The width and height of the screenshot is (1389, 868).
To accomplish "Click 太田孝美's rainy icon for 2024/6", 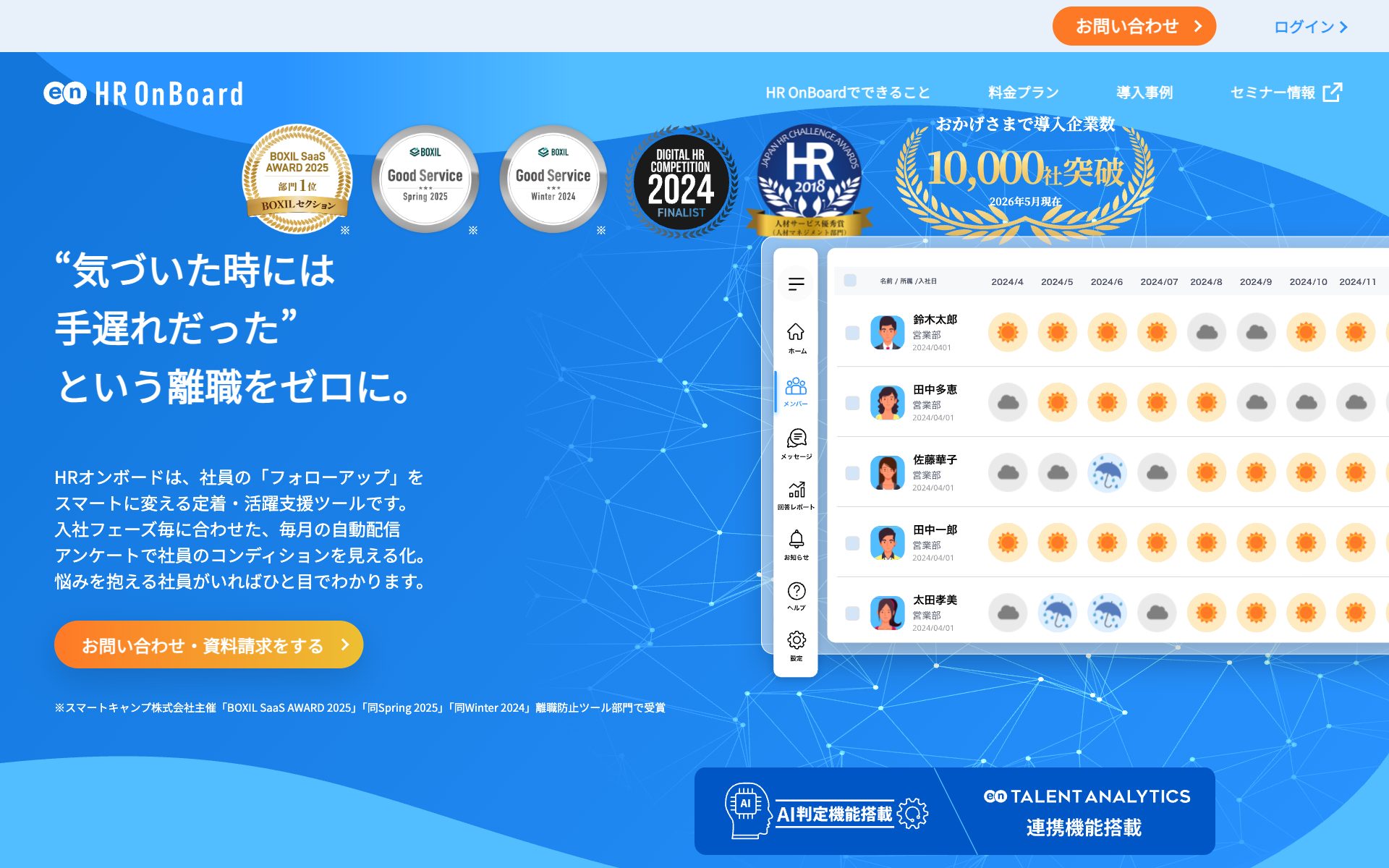I will pyautogui.click(x=1107, y=613).
